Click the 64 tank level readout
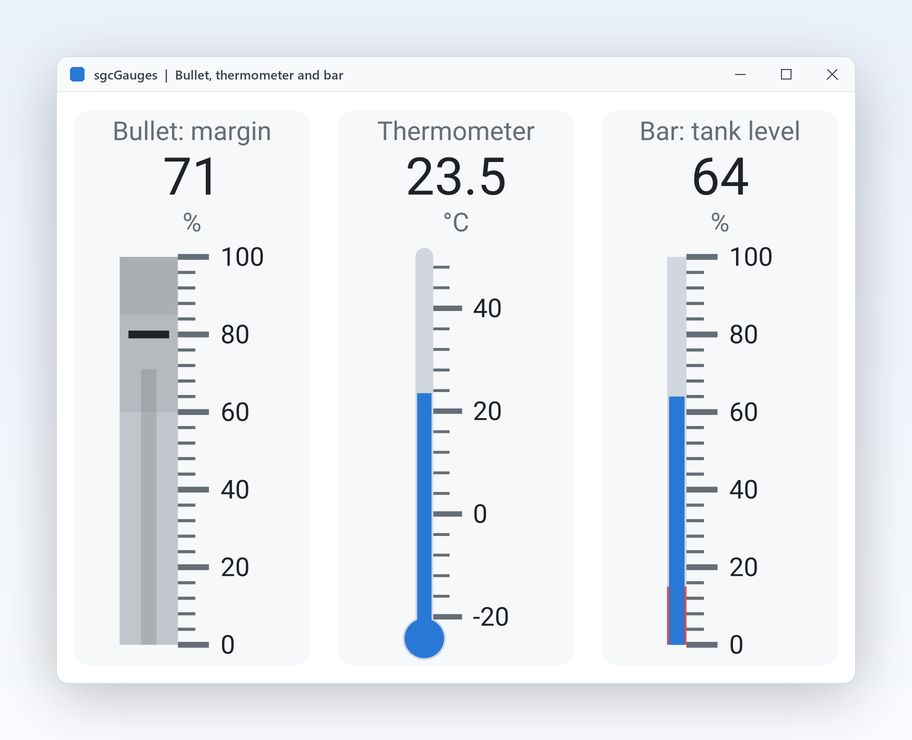 (720, 176)
